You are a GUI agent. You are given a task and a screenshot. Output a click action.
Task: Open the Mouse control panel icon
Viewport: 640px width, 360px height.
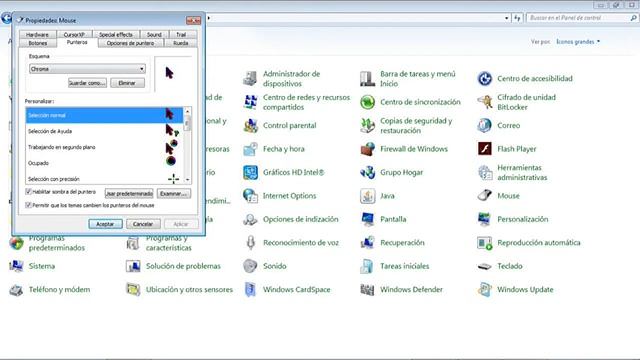(484, 196)
